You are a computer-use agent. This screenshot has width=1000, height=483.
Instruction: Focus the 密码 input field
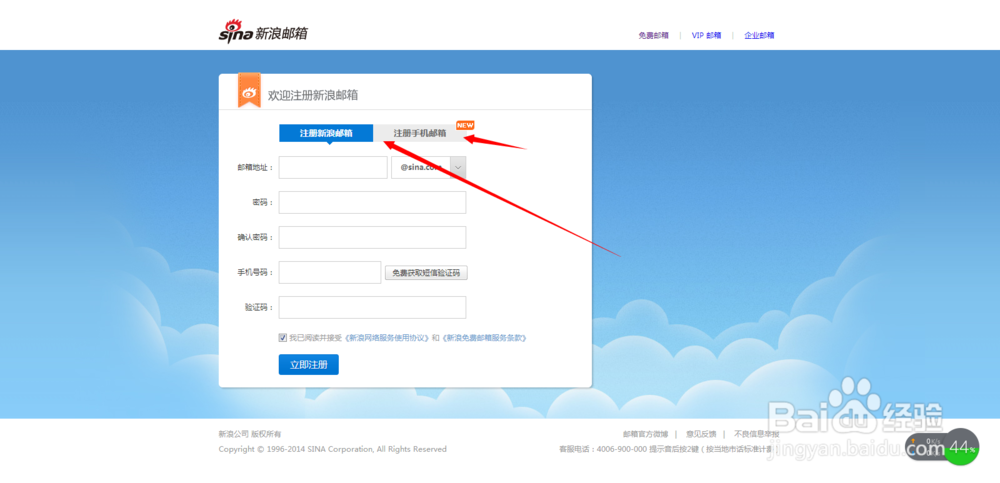click(x=372, y=202)
